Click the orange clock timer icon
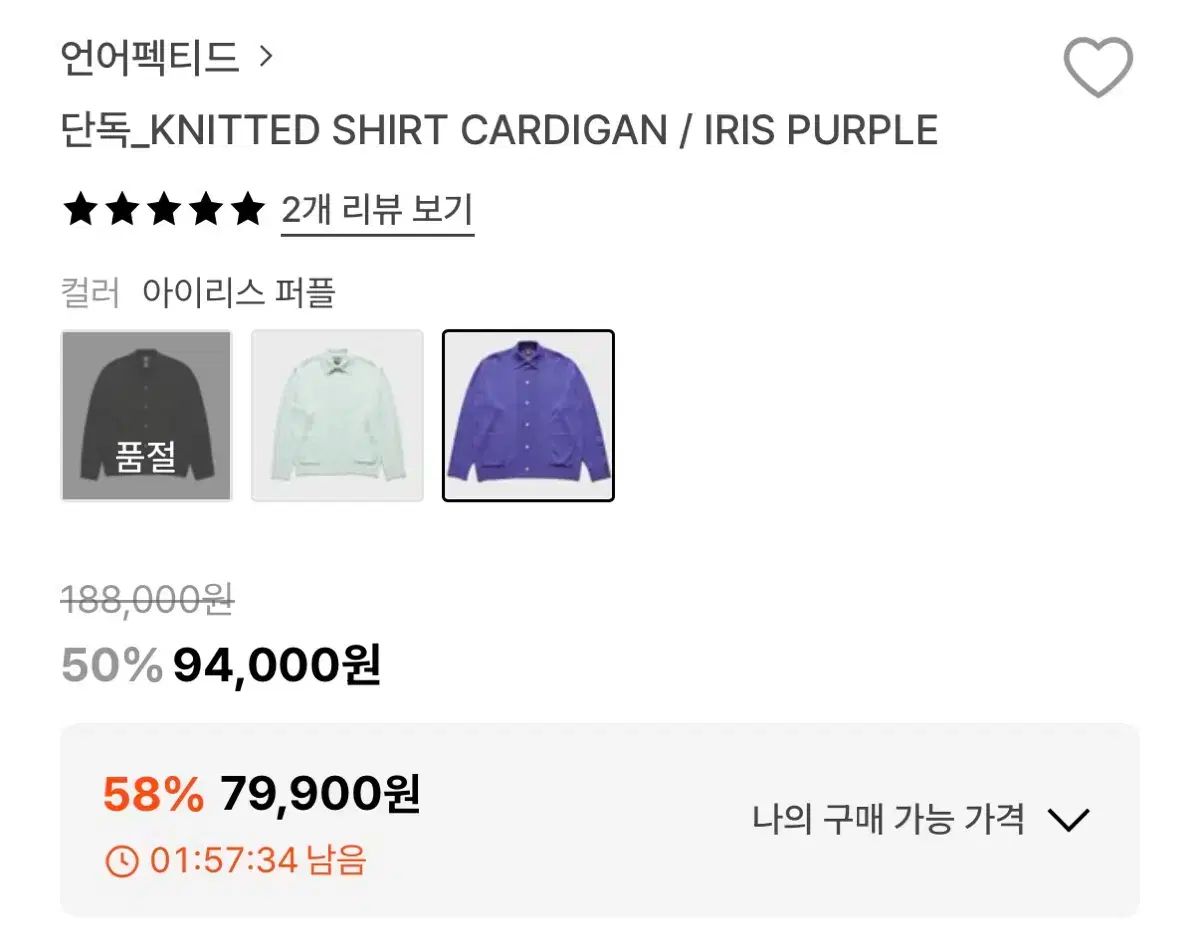Image resolution: width=1200 pixels, height=950 pixels. (121, 860)
